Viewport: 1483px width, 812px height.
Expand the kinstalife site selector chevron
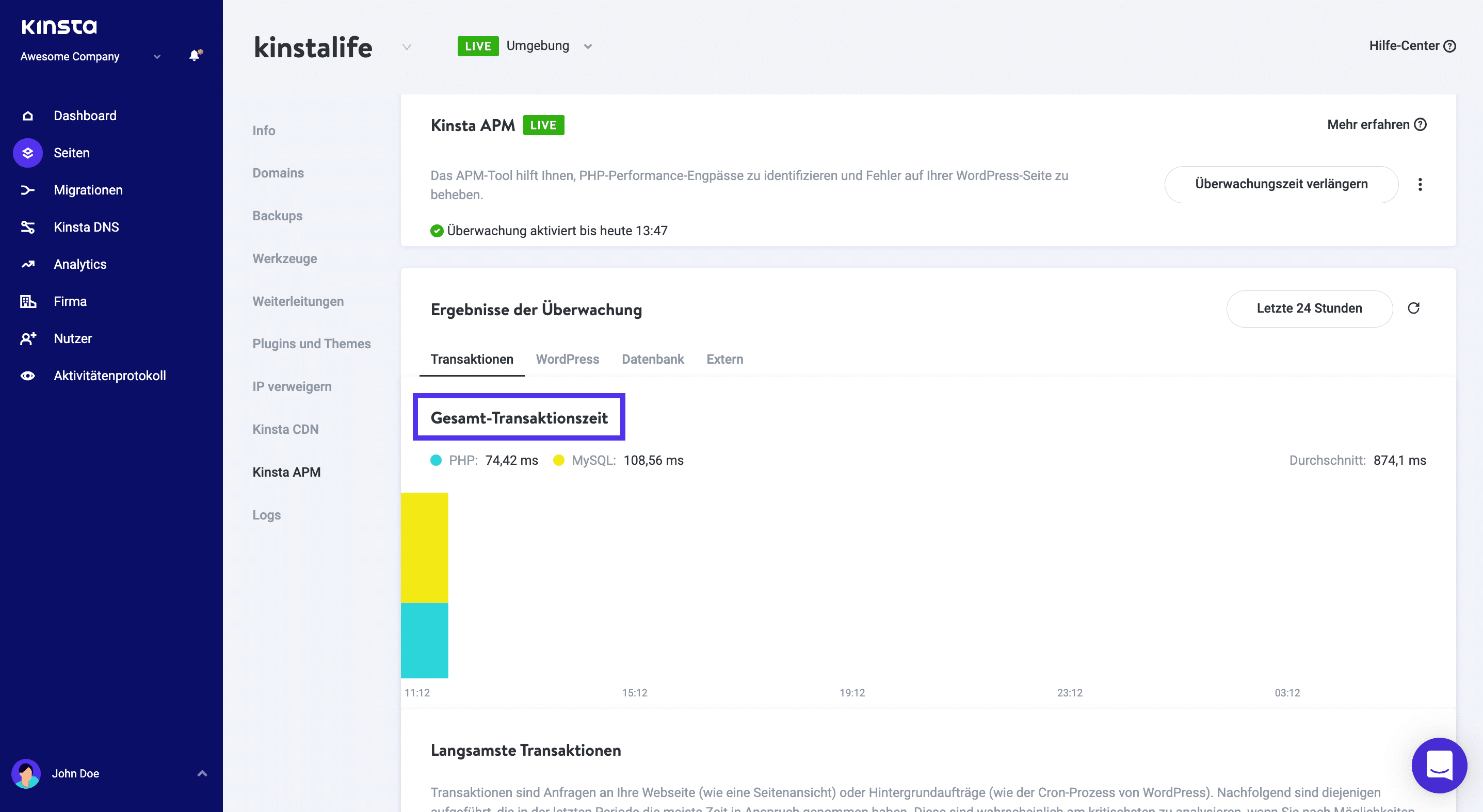pos(407,46)
